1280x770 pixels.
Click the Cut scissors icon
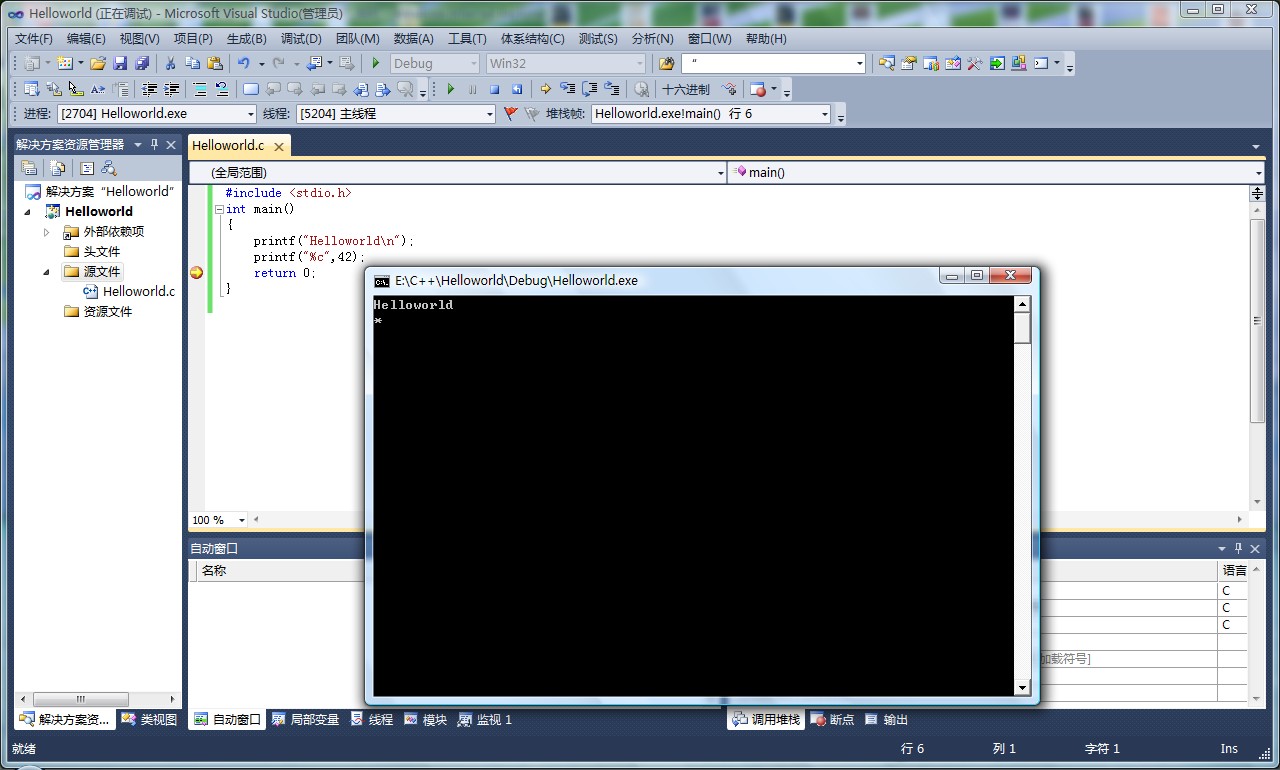point(170,63)
